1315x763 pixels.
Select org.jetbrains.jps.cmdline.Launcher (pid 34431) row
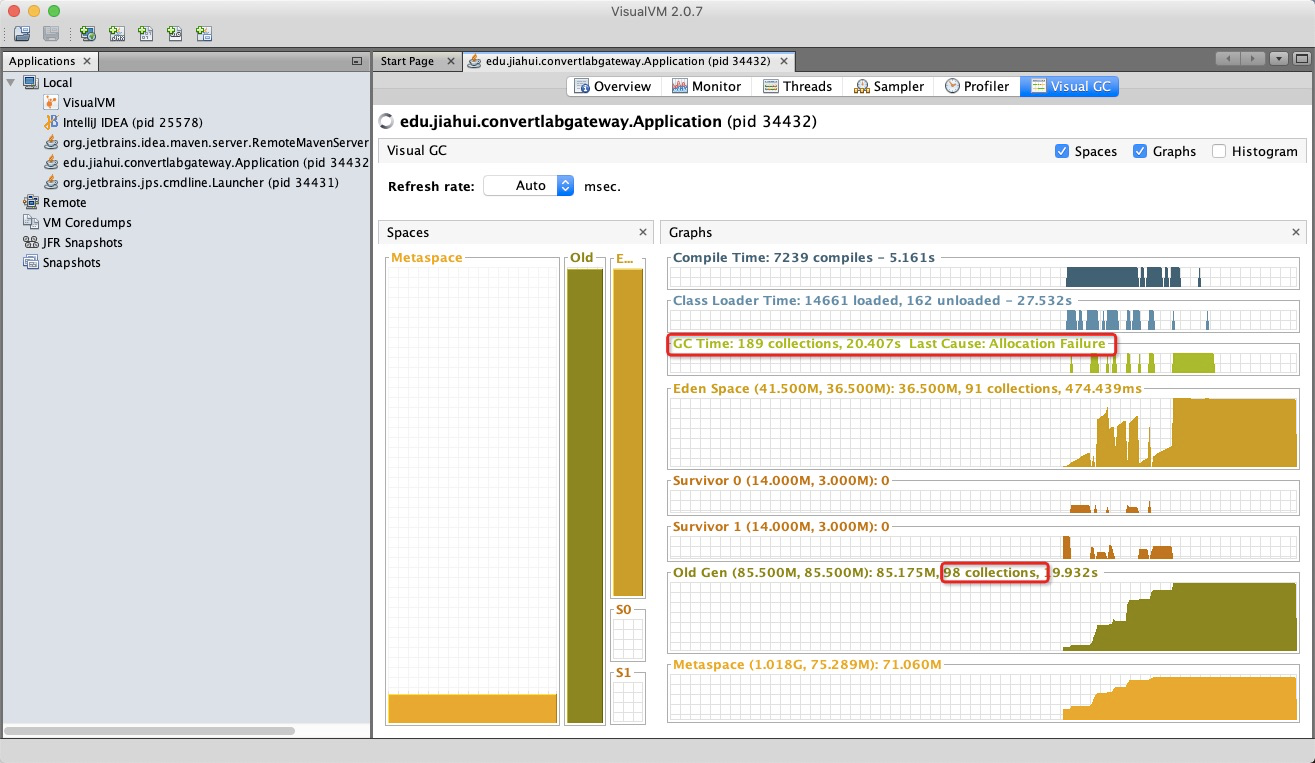tap(200, 183)
